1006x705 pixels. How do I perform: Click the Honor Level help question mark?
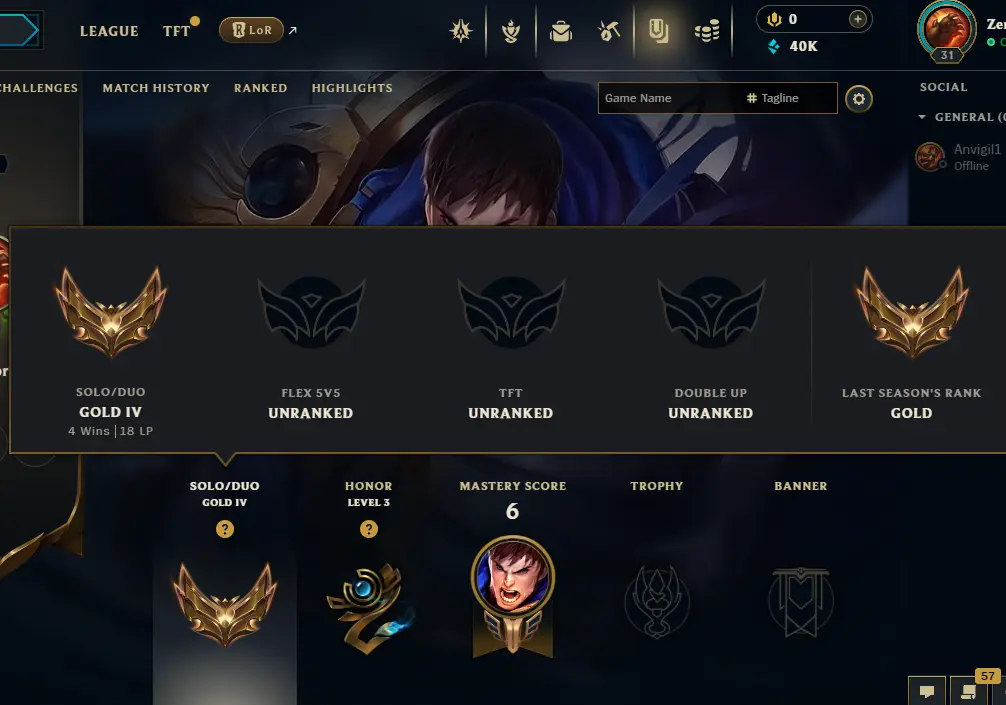tap(368, 529)
